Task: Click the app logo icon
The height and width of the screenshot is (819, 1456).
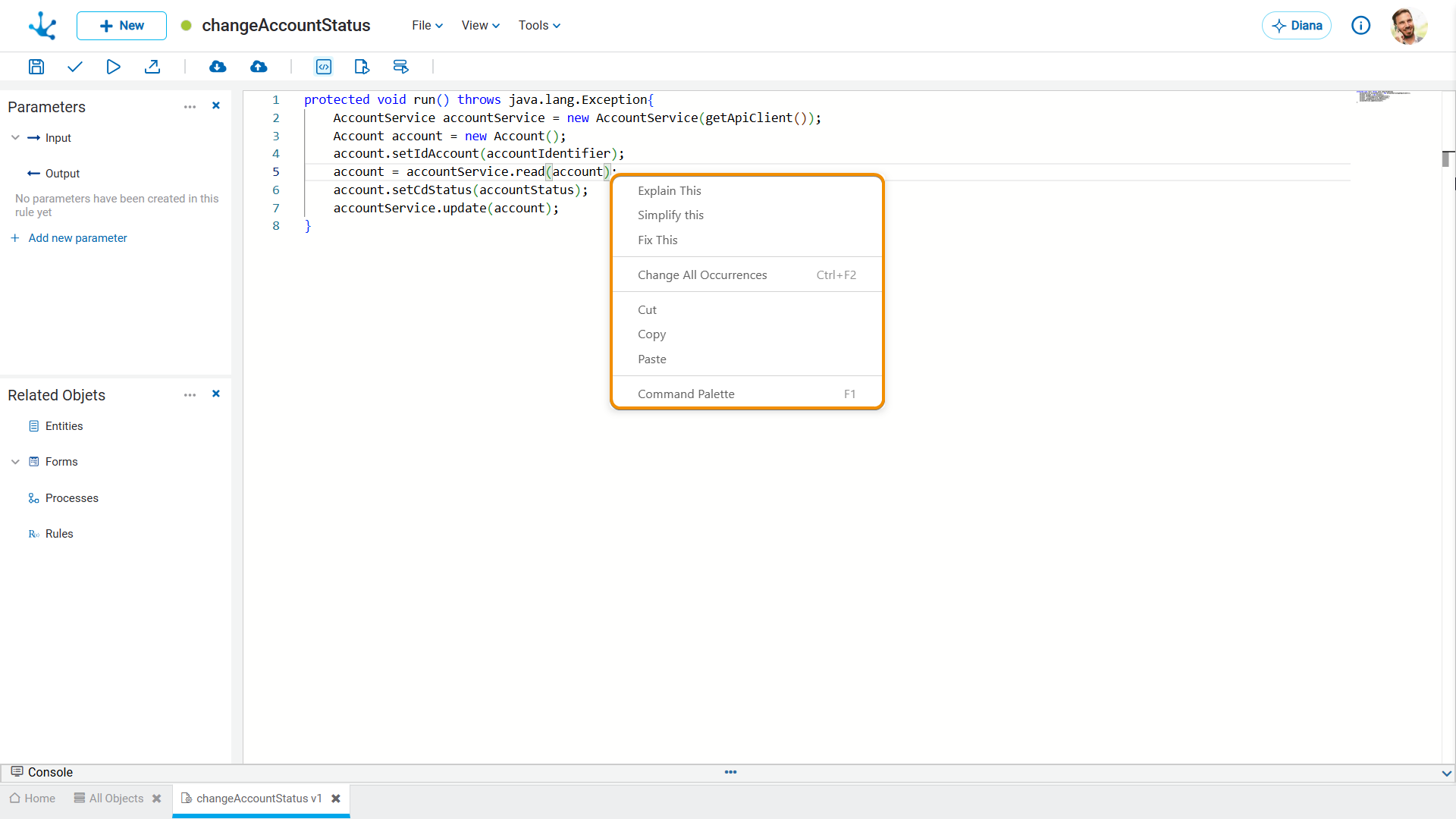Action: (x=42, y=26)
